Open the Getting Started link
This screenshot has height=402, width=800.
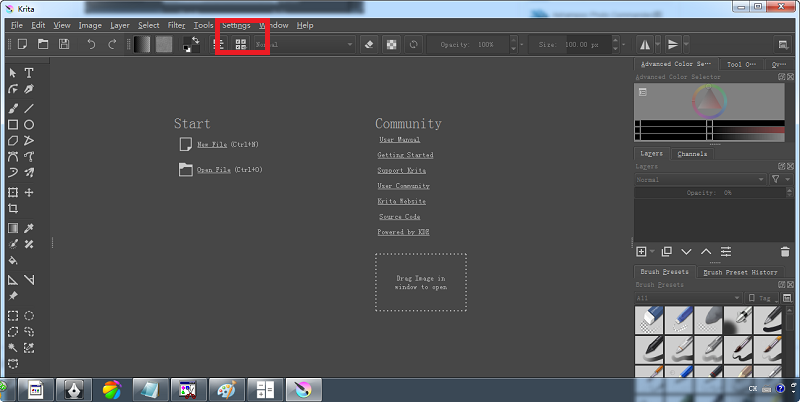[405, 155]
